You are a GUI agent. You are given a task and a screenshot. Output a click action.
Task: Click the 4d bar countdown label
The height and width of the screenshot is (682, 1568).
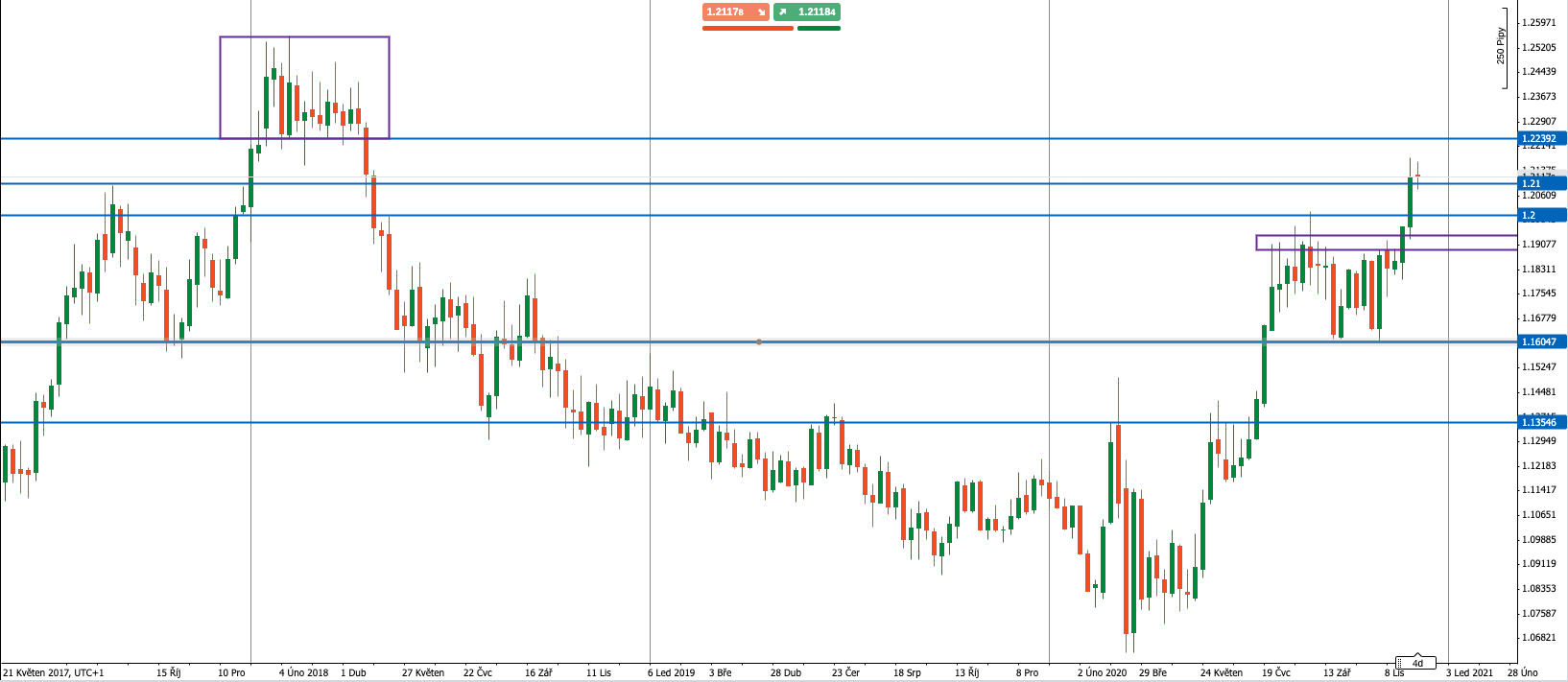(1416, 663)
